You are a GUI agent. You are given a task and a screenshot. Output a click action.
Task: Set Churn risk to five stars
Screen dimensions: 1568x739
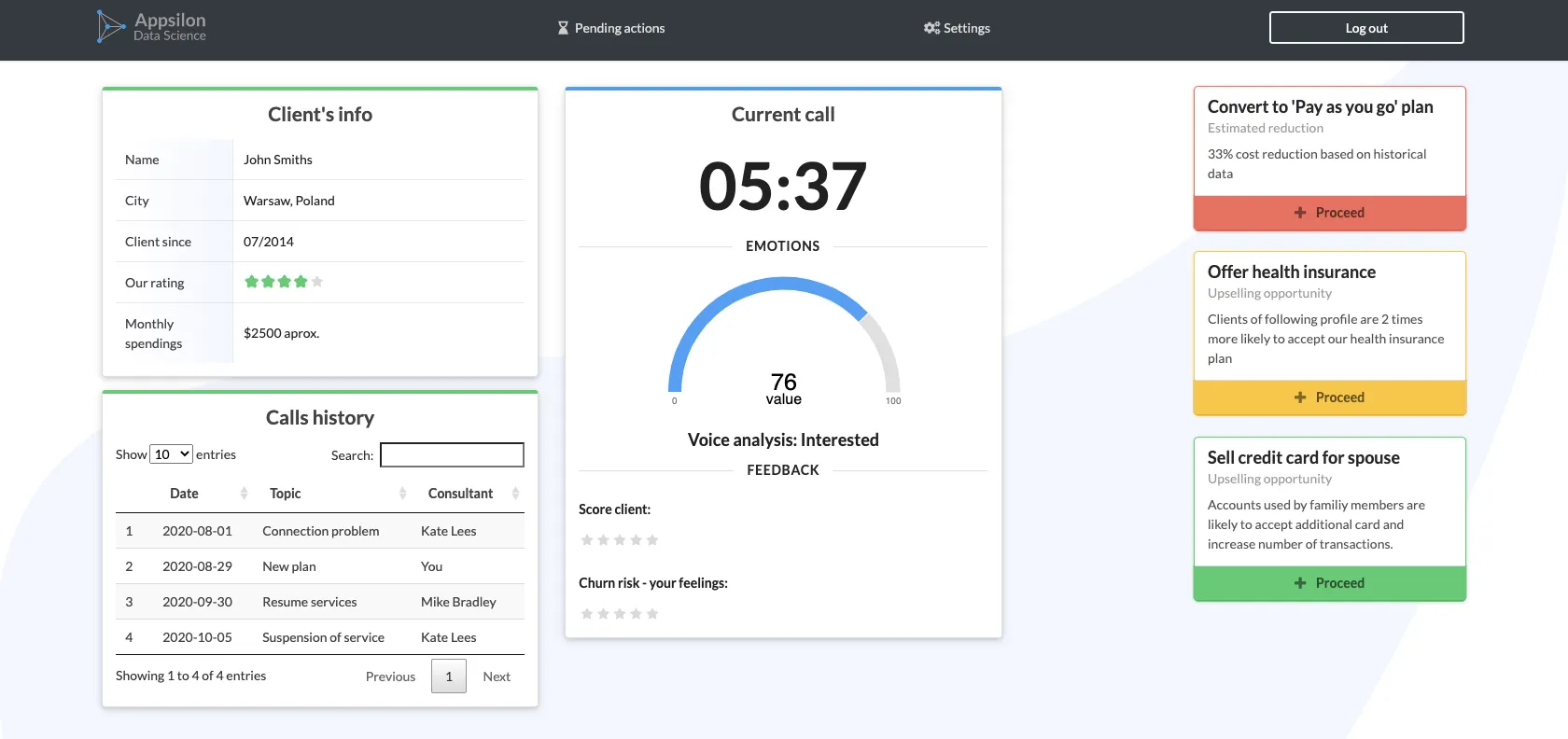coord(652,614)
